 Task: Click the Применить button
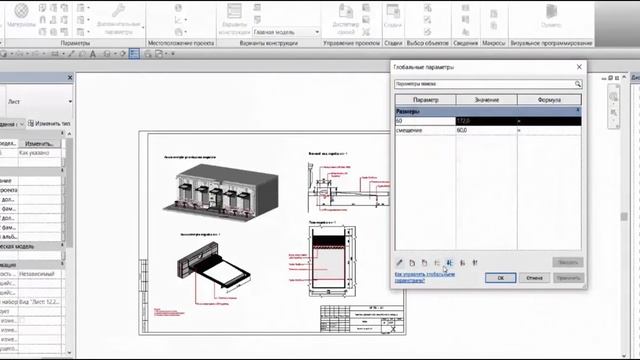[569, 278]
